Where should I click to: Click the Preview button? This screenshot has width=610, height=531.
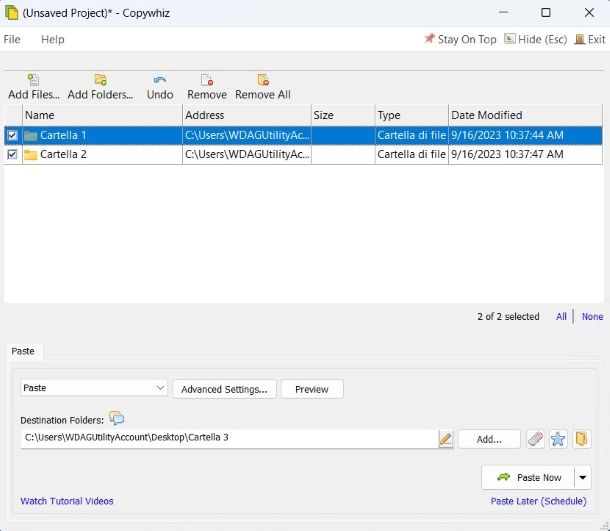(x=312, y=389)
